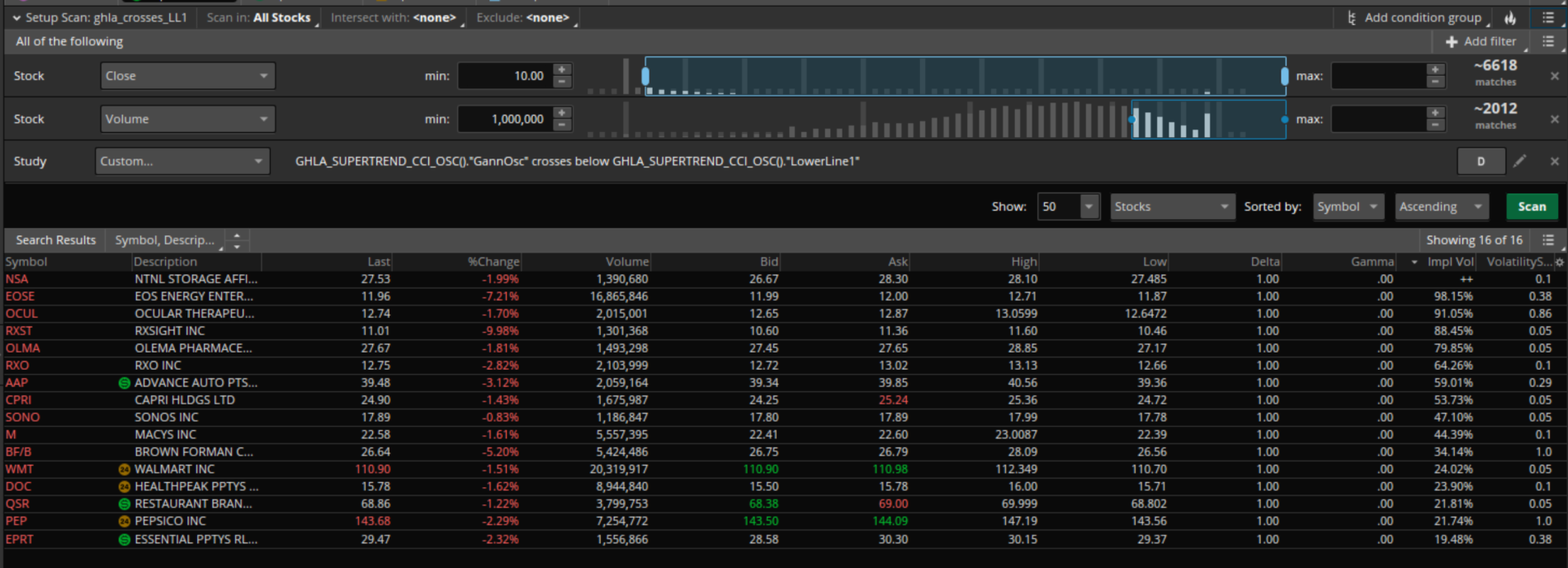Image resolution: width=1568 pixels, height=568 pixels.
Task: Open the EOSE symbol link
Action: pos(21,296)
